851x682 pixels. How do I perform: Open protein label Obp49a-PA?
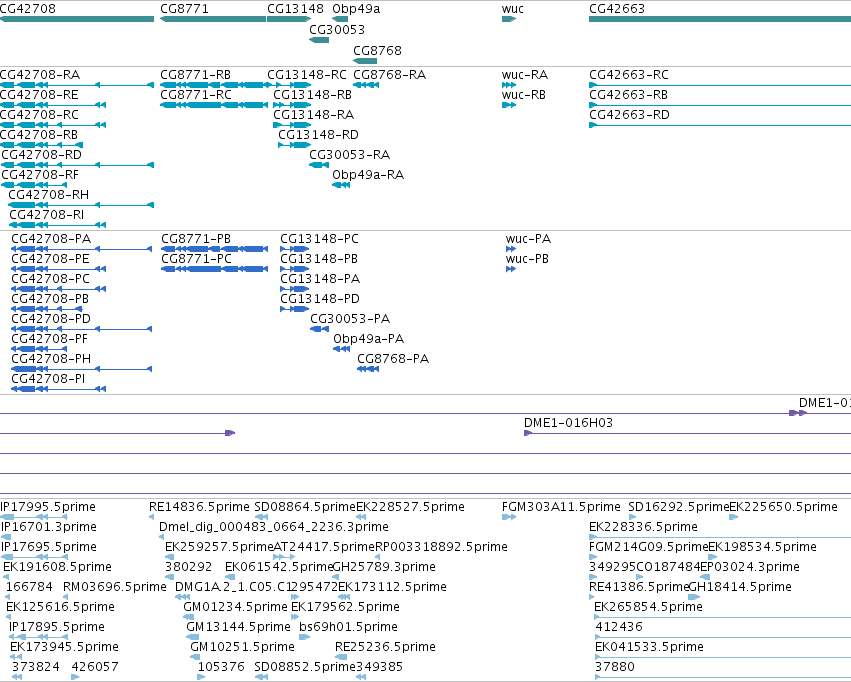point(369,339)
